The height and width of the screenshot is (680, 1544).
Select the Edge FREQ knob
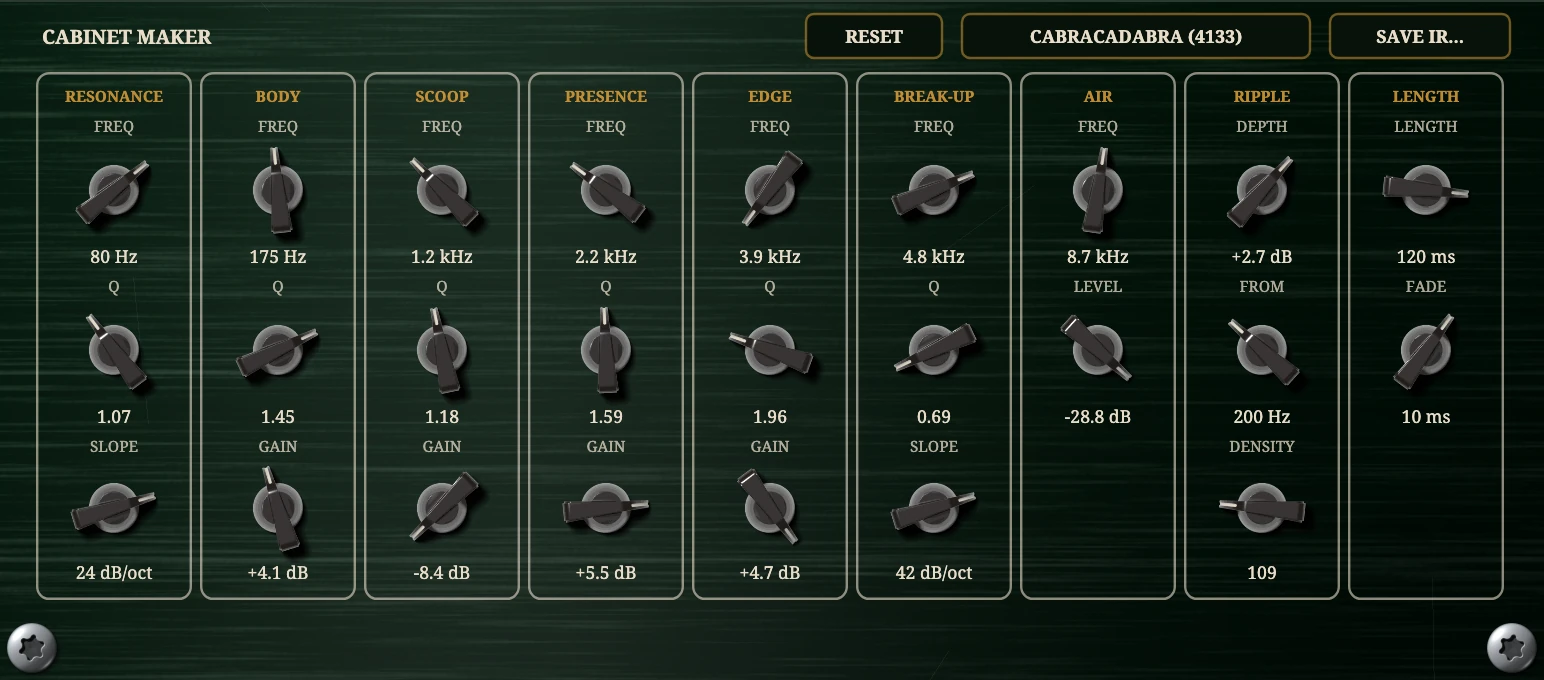tap(769, 190)
